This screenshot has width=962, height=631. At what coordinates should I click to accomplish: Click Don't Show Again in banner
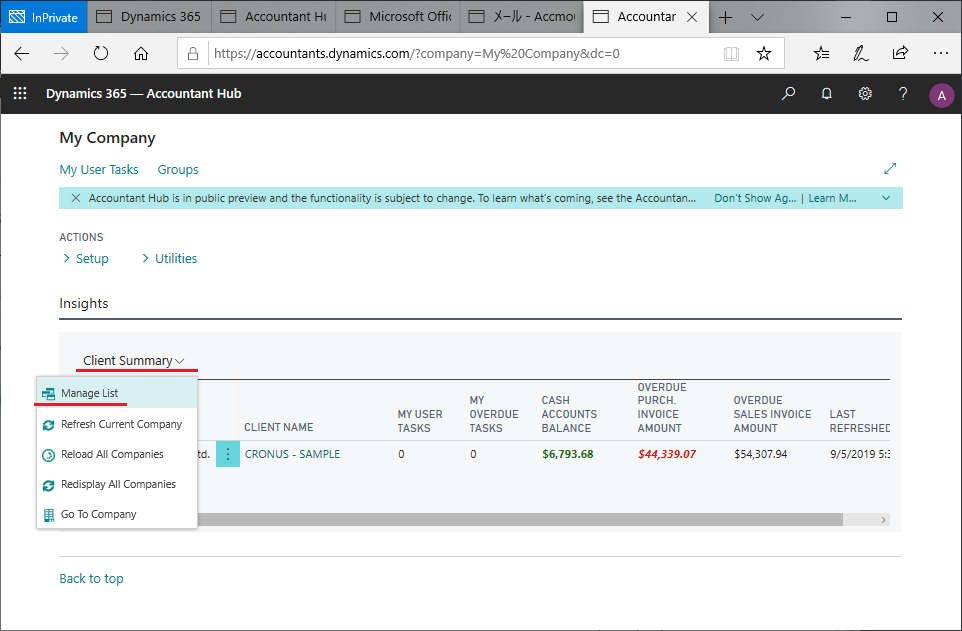tap(755, 198)
